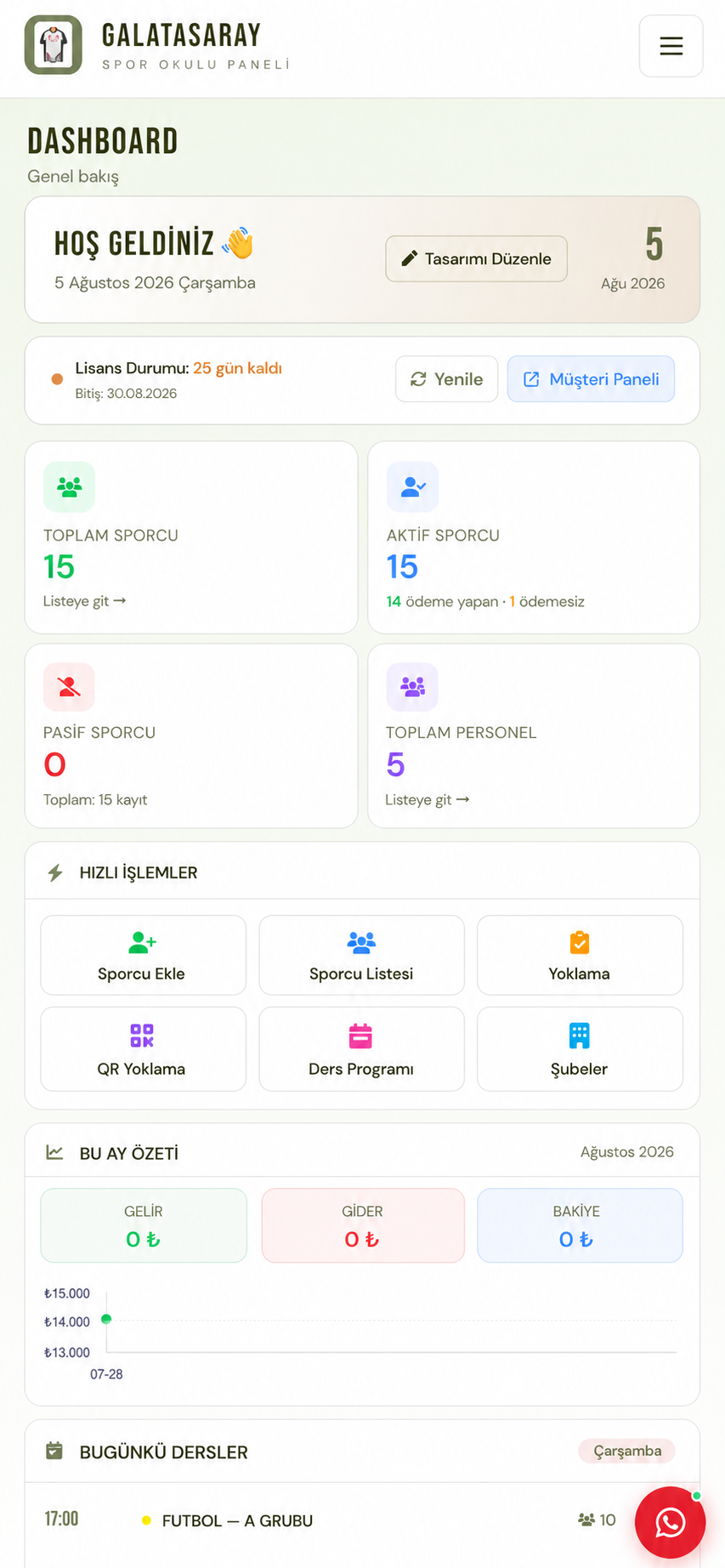Screen dimensions: 725x1568
Task: Open Müşteri Paneli
Action: (591, 379)
